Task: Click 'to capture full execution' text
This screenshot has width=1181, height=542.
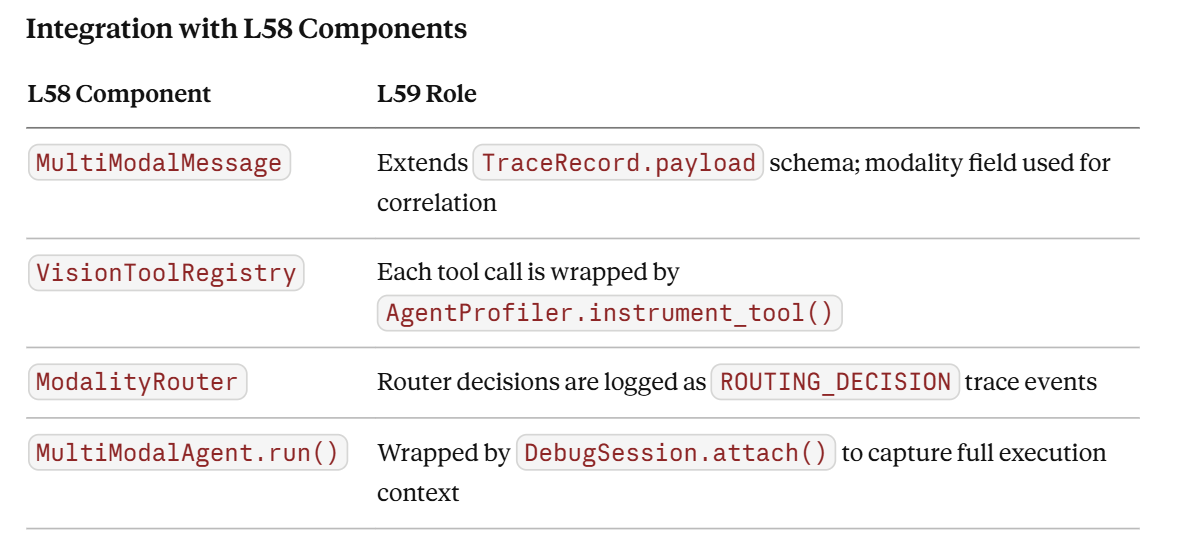Action: coord(974,453)
